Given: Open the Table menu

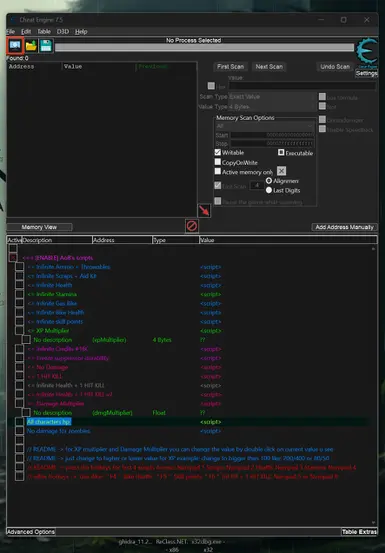Looking at the screenshot, I should click(x=44, y=31).
